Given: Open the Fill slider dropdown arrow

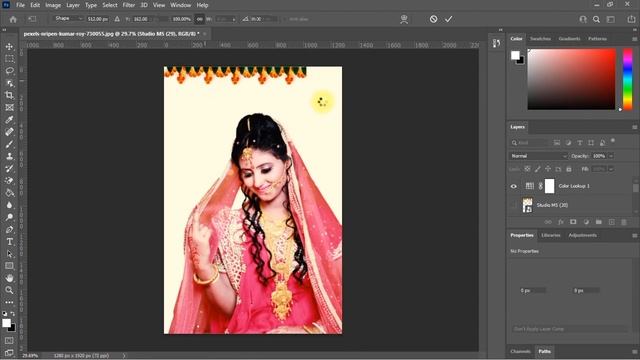Looking at the screenshot, I should click(x=611, y=169).
